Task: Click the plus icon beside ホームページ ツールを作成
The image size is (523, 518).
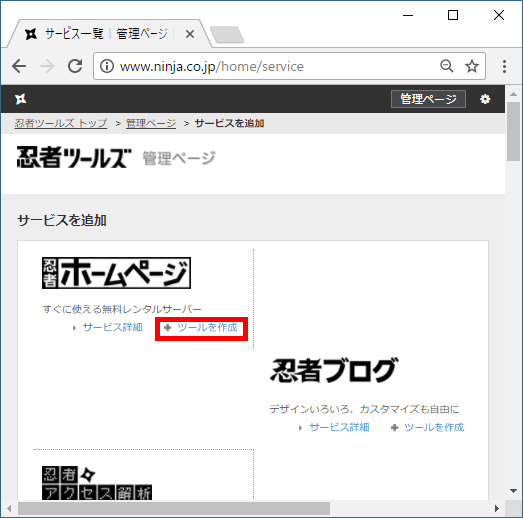Action: [x=168, y=328]
